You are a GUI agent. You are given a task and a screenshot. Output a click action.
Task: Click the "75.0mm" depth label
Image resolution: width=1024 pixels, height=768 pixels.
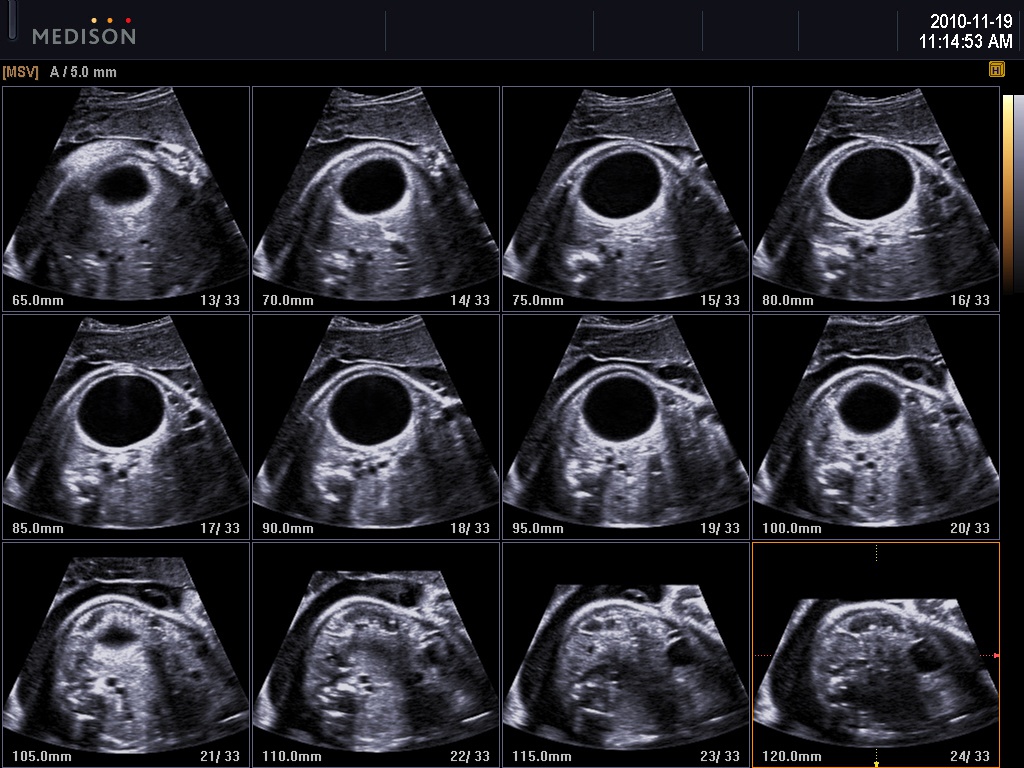pyautogui.click(x=538, y=300)
